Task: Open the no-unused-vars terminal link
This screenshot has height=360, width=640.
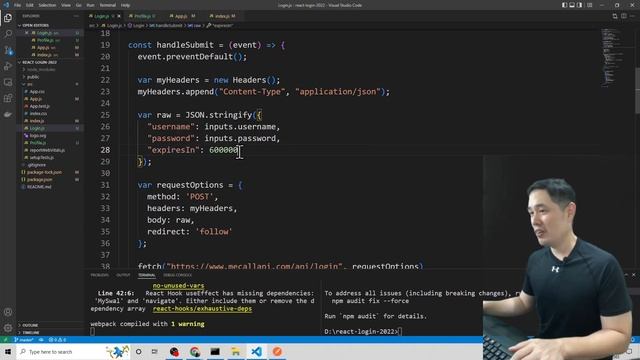Action: (178, 286)
